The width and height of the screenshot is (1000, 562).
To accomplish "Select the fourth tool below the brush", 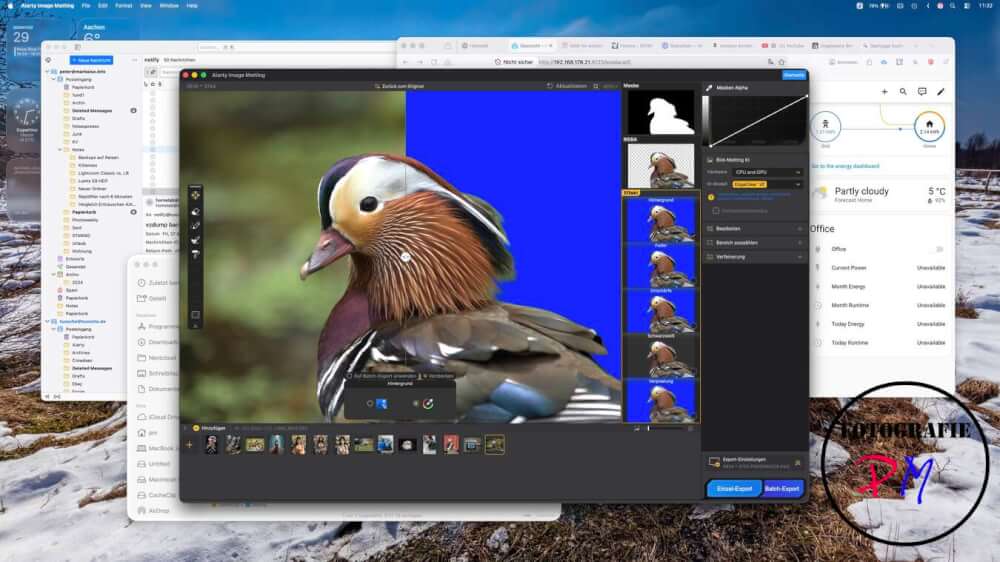I will click(x=195, y=240).
